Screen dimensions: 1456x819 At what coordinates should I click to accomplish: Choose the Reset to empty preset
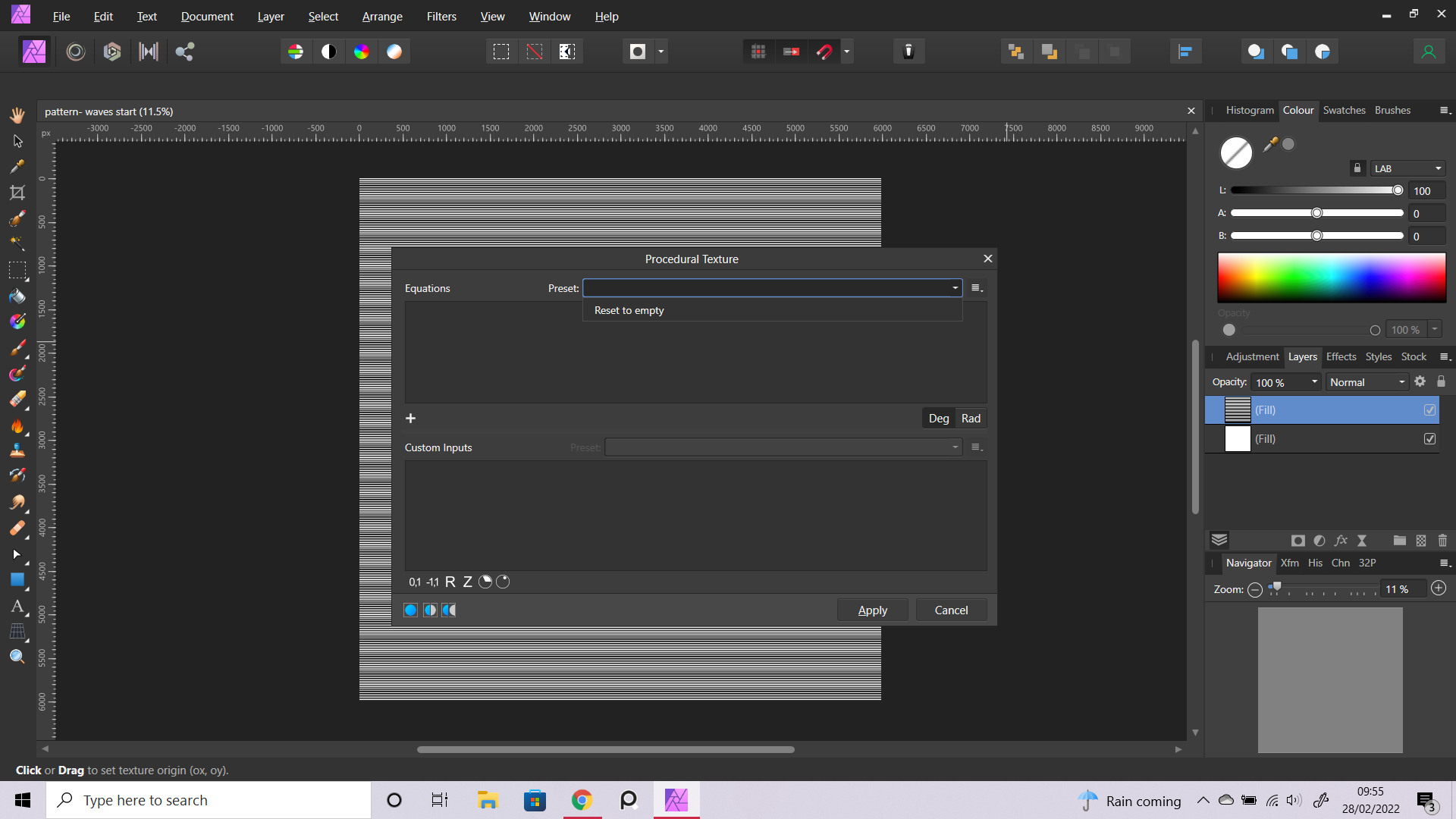772,311
